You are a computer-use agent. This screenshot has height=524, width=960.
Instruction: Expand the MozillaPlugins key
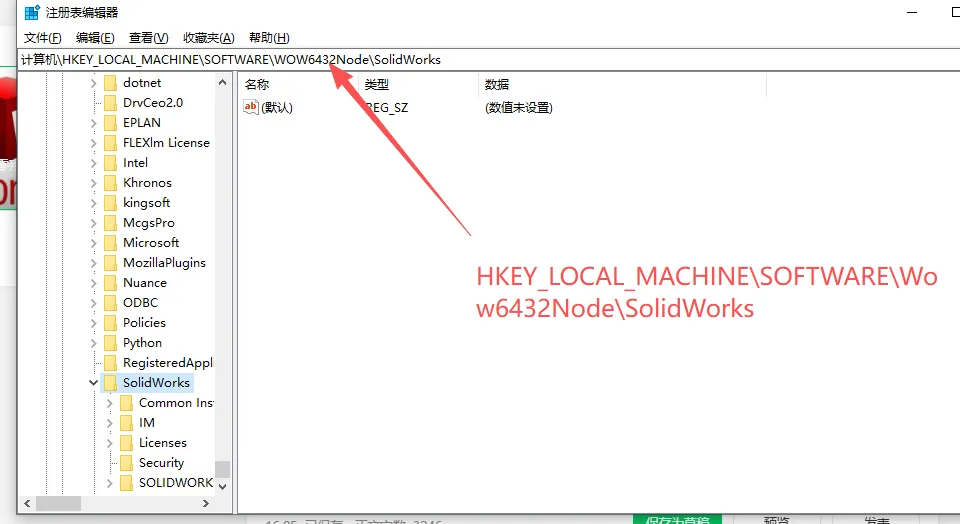pyautogui.click(x=93, y=263)
